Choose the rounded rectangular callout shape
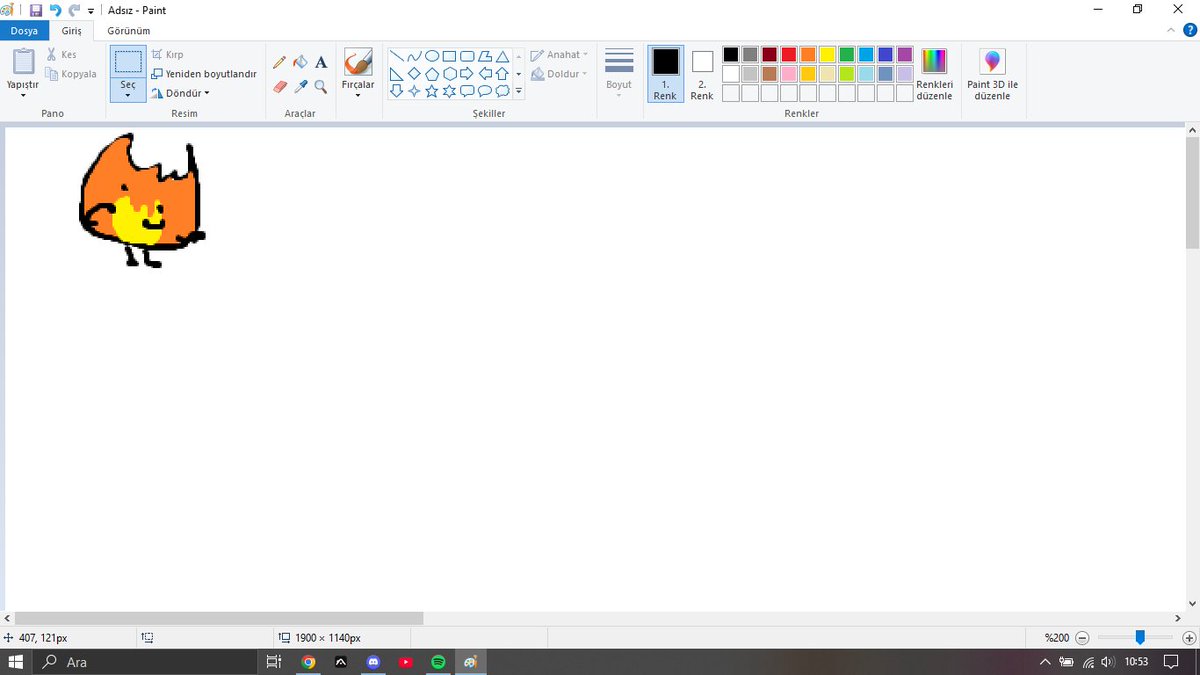The image size is (1200, 675). pos(467,91)
